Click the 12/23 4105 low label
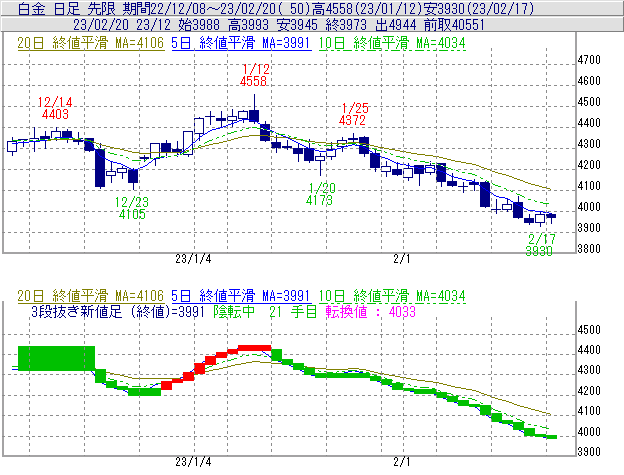The height and width of the screenshot is (475, 624). tap(132, 208)
